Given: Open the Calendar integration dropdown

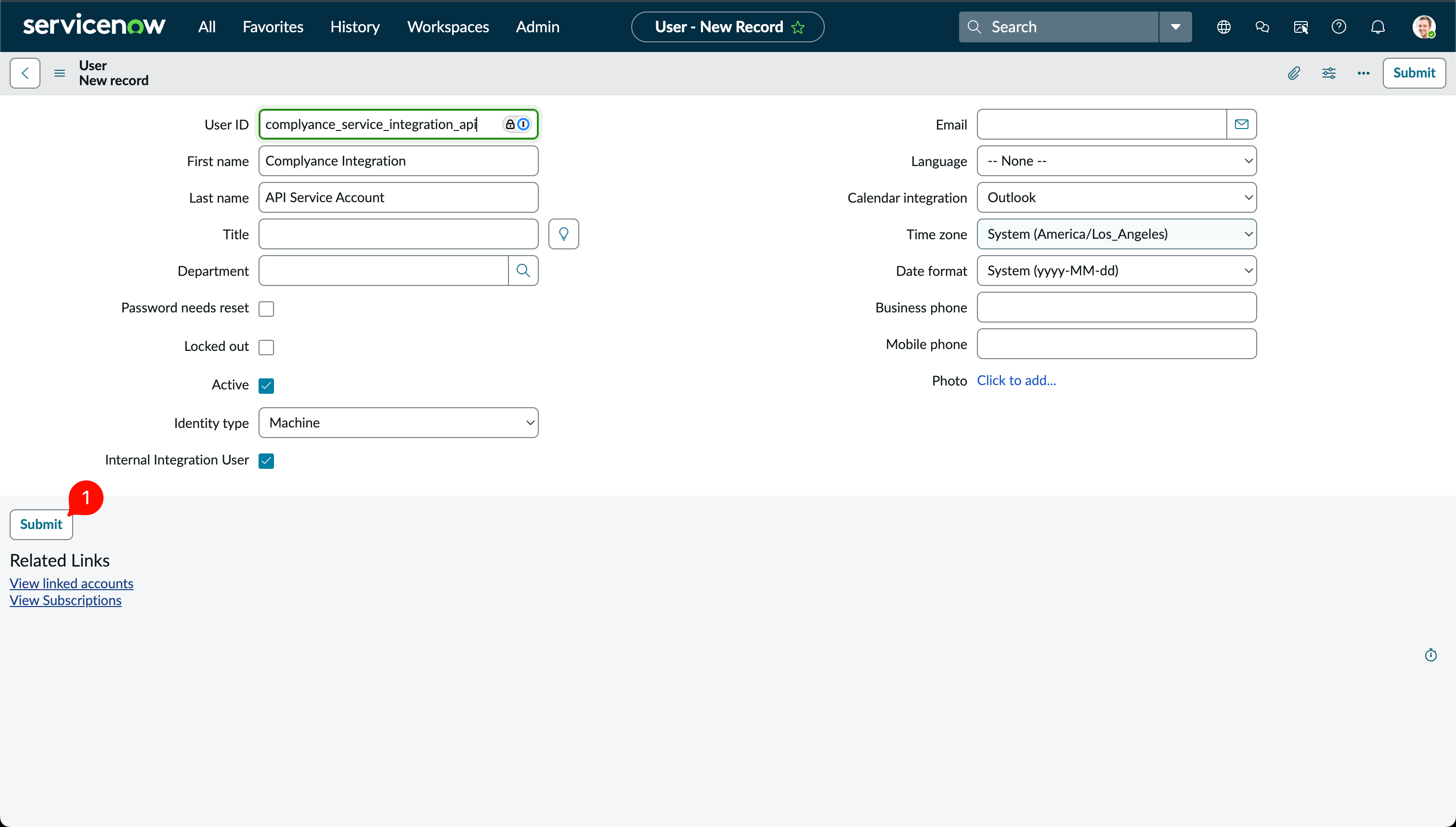Looking at the screenshot, I should (1116, 198).
